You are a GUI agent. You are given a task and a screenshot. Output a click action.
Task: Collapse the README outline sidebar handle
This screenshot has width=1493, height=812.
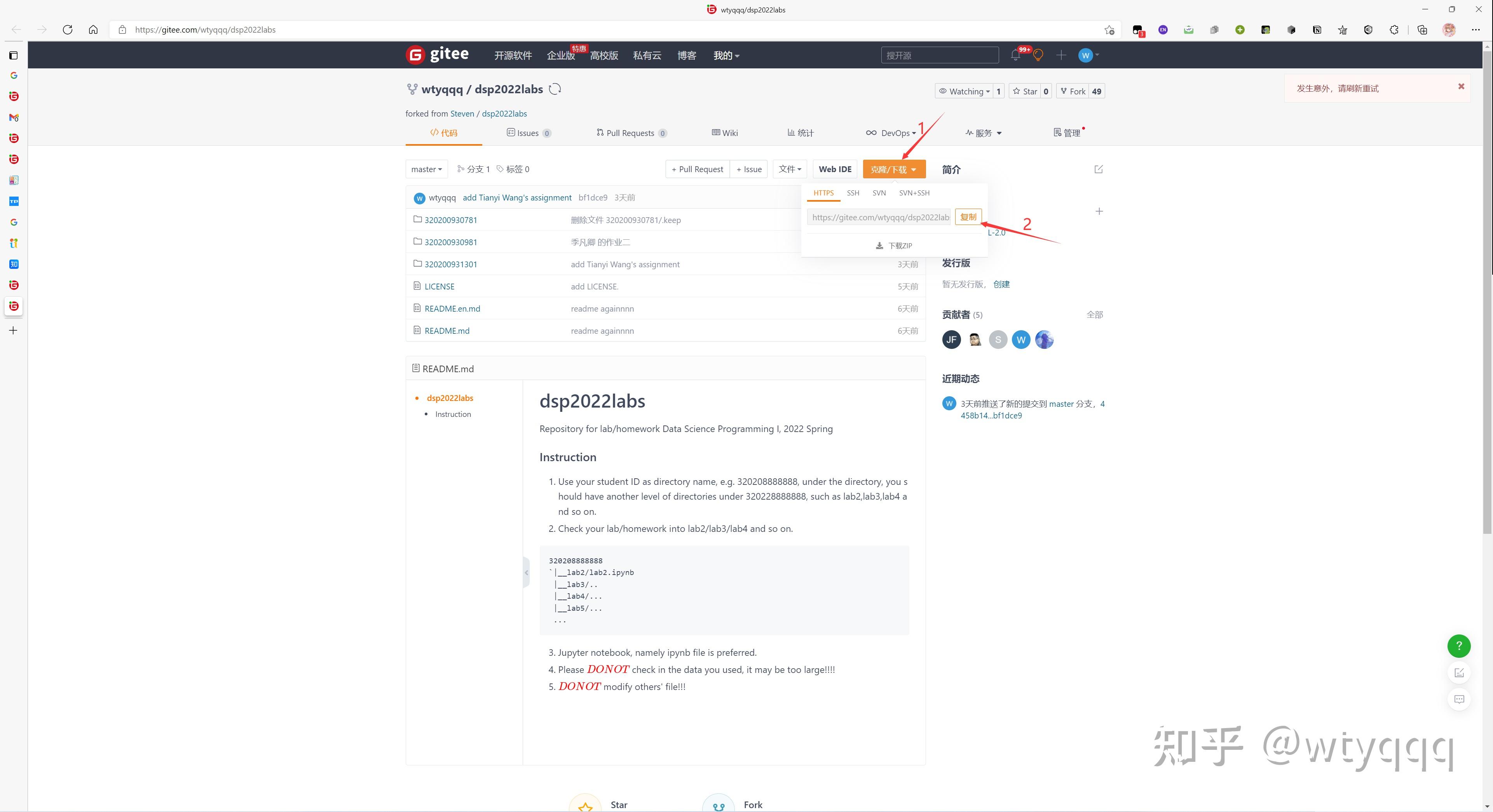(x=526, y=573)
